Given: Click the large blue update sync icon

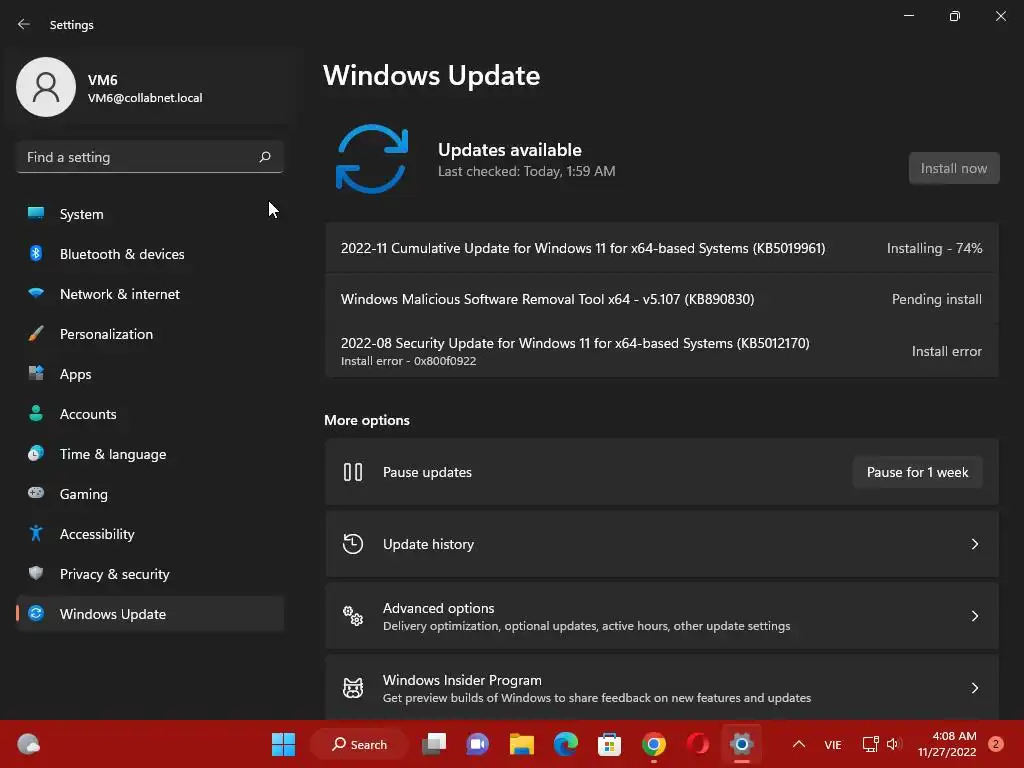Looking at the screenshot, I should coord(372,159).
